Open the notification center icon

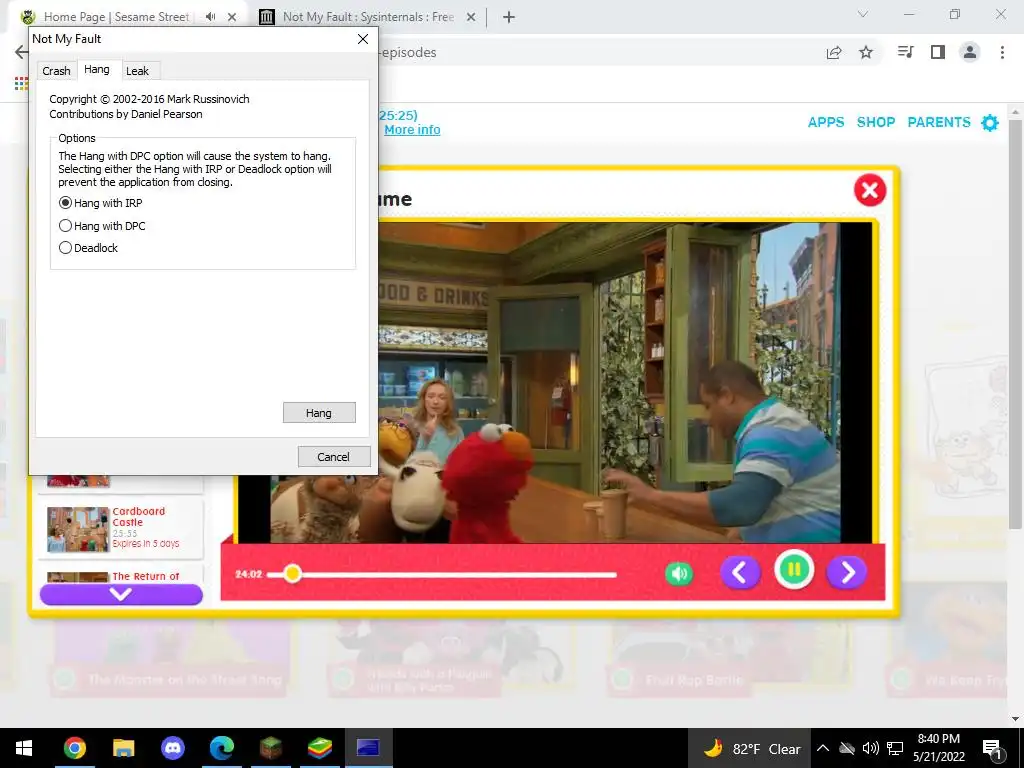point(993,748)
